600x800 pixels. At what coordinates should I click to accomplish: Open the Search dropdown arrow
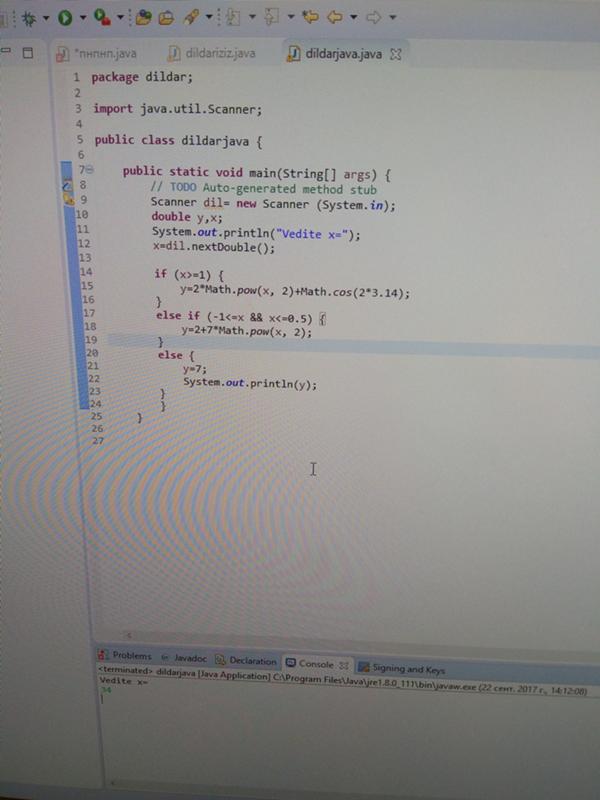click(x=209, y=17)
